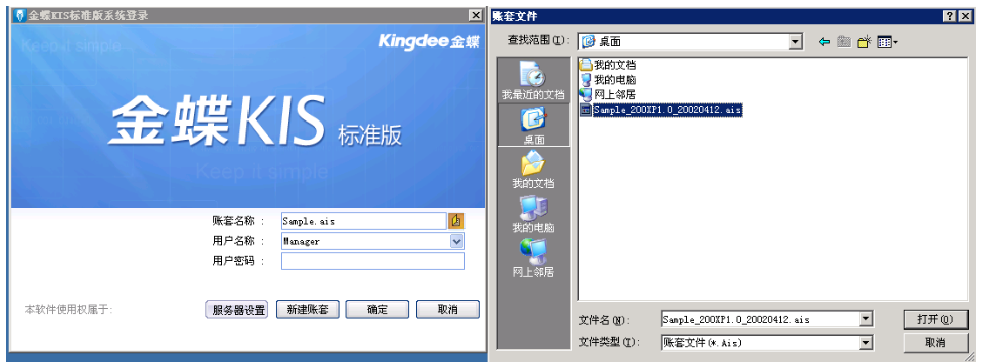Screen dimensions: 981x364
Task: Open the view menu icon in file dialog
Action: coord(887,42)
